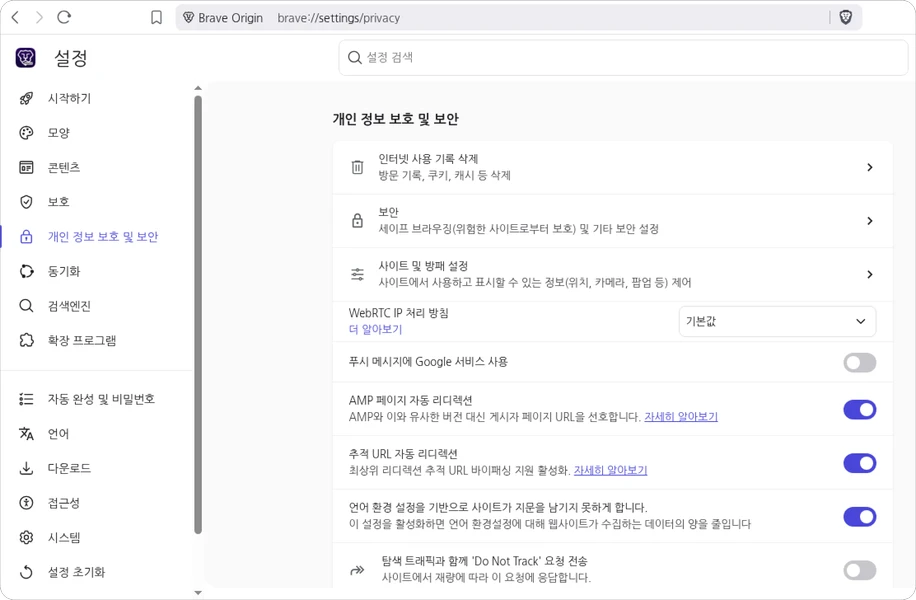Click 더 알아보기 link under WebRTC
916x600 pixels.
point(375,329)
